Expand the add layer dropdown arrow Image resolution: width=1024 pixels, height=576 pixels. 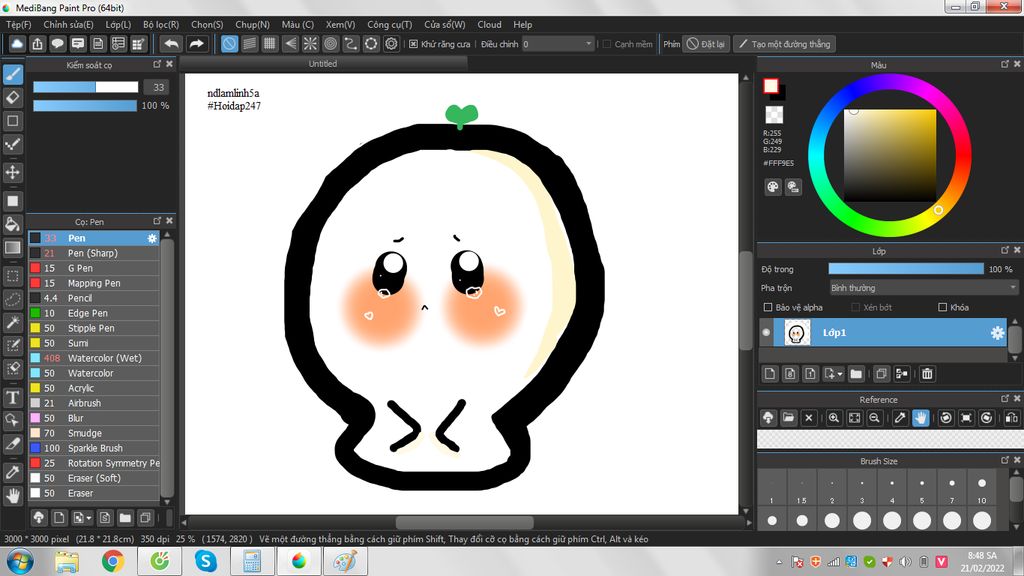coord(839,374)
